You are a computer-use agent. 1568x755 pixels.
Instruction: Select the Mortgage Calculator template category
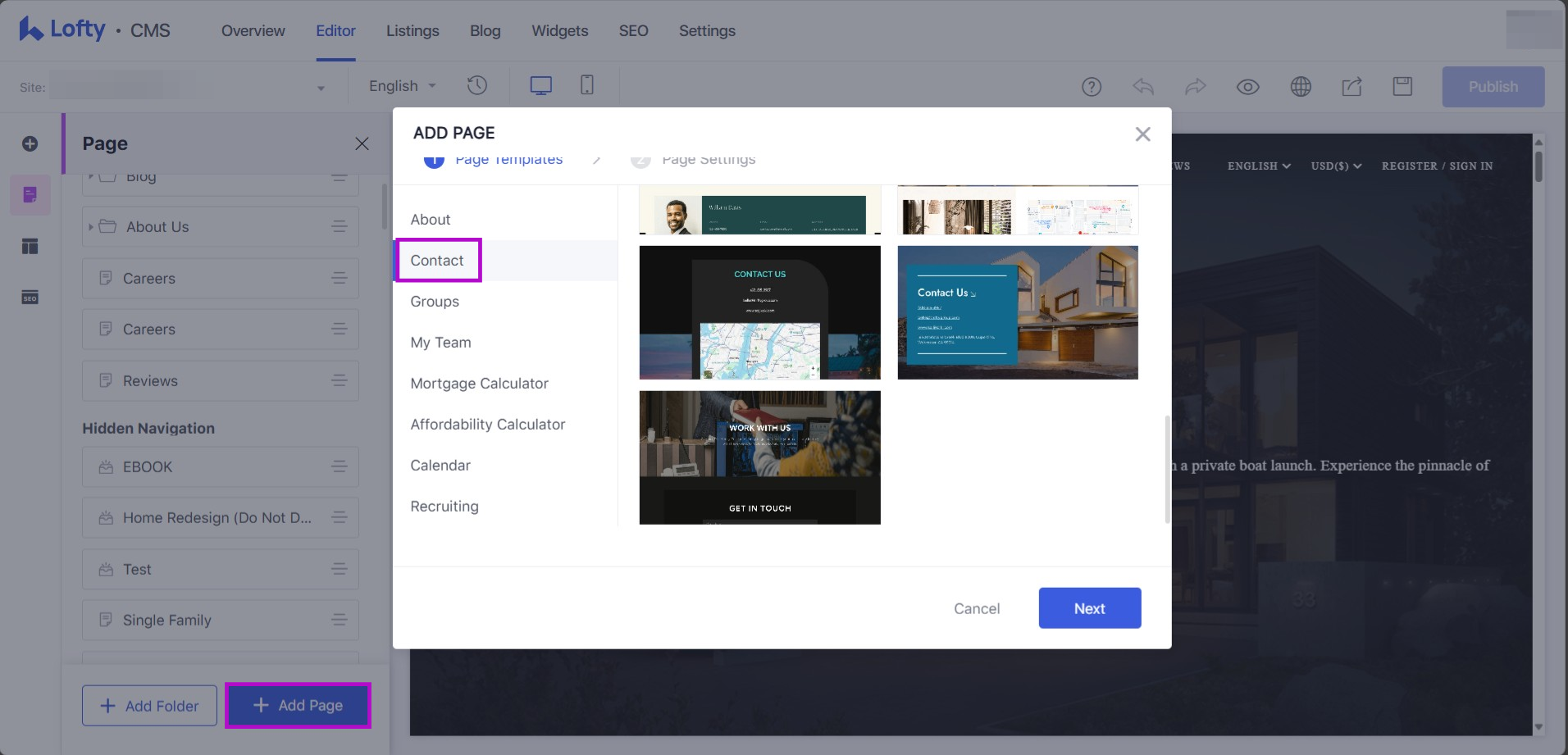(x=479, y=384)
